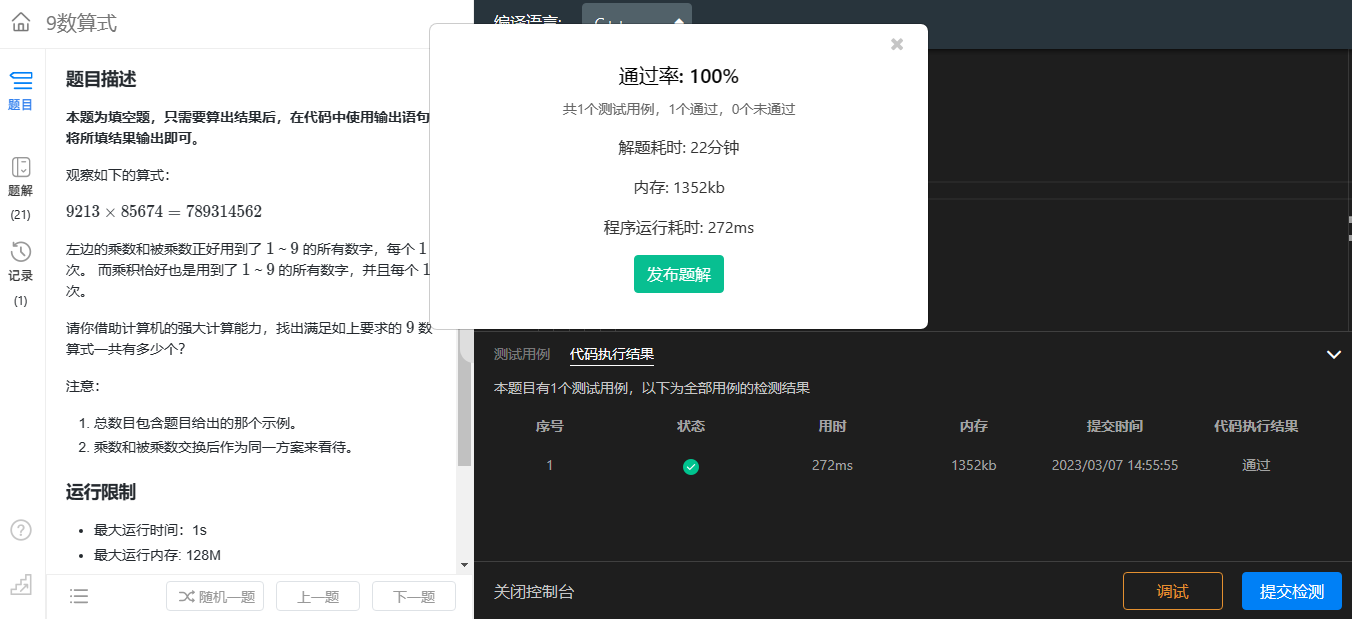Go to the home page icon
The height and width of the screenshot is (619, 1352).
point(21,23)
